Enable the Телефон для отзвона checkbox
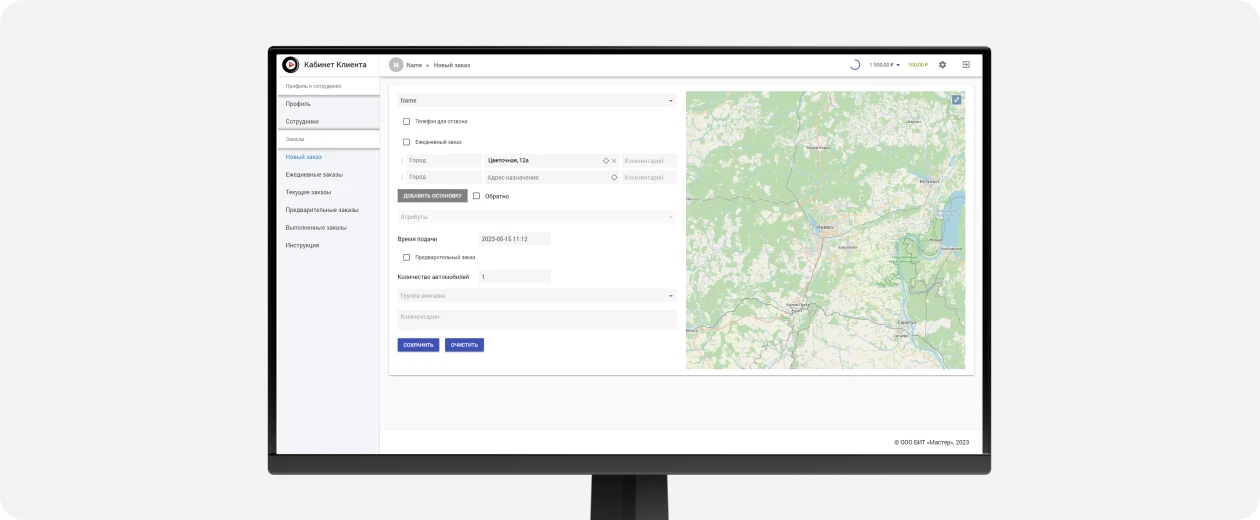Viewport: 1260px width, 520px height. [406, 122]
